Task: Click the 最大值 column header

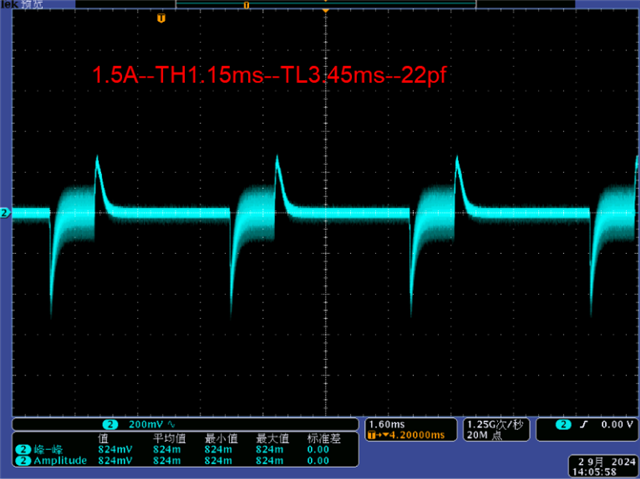Action: coord(272,439)
